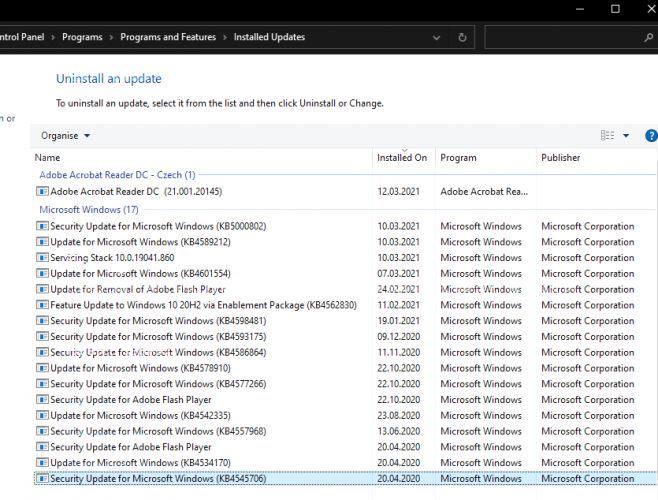The height and width of the screenshot is (500, 658).
Task: Maximize the Installed Updates window
Action: click(615, 9)
